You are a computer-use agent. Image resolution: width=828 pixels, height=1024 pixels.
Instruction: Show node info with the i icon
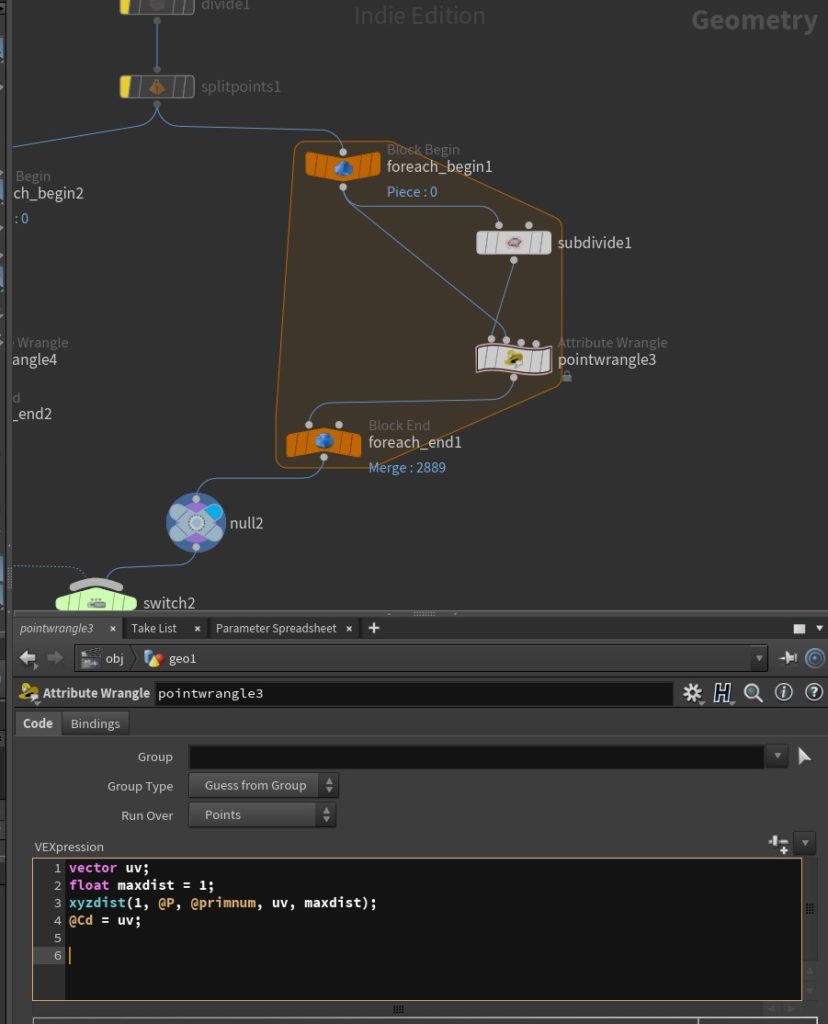pyautogui.click(x=783, y=692)
